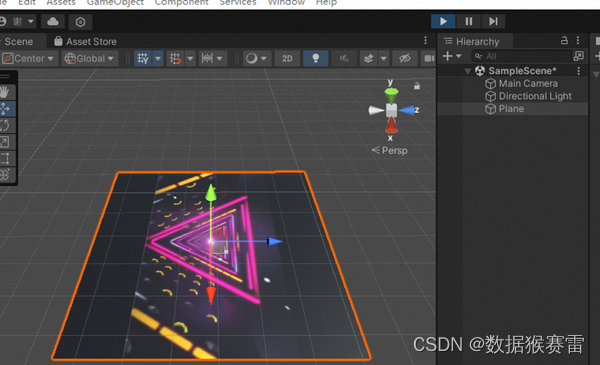Screen dimensions: 600x365
Task: Collapse the SampleScene tree node
Action: (x=467, y=71)
